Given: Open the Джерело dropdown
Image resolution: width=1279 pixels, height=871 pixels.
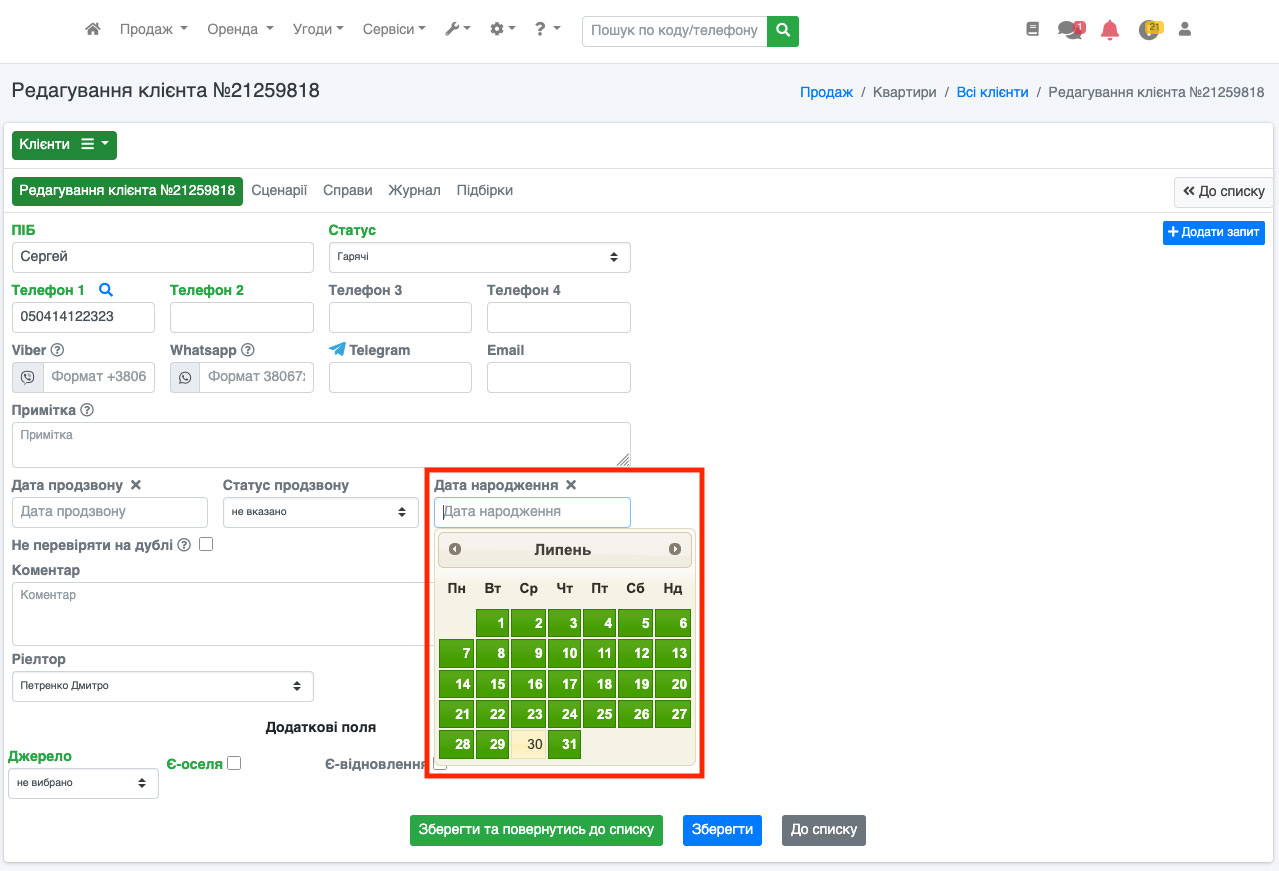Looking at the screenshot, I should (x=83, y=783).
